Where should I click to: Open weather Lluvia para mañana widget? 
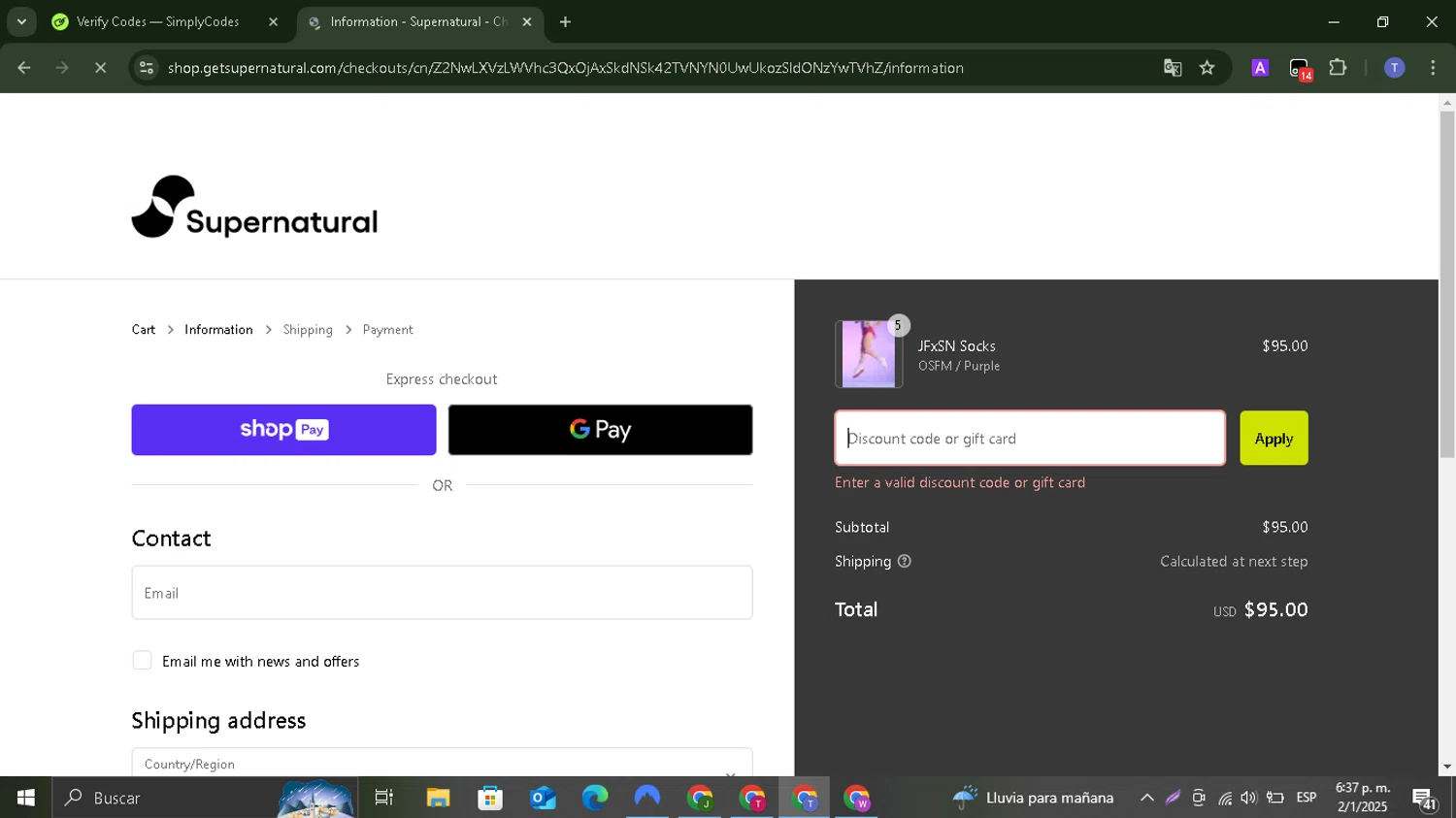(1033, 798)
